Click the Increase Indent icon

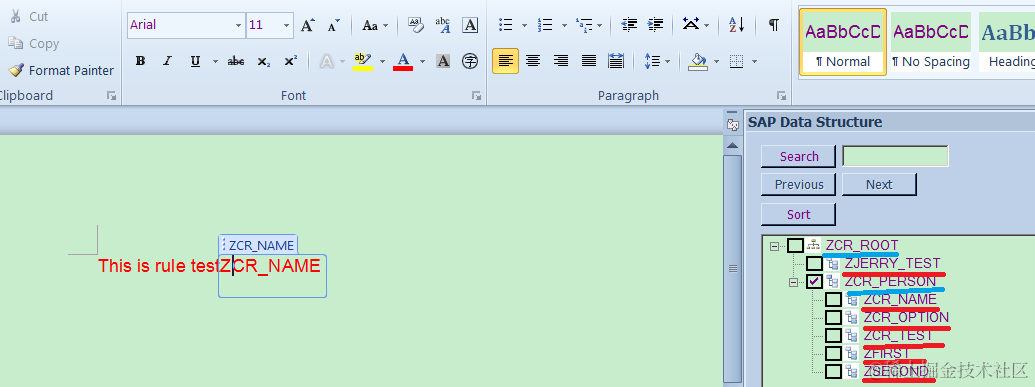(655, 25)
